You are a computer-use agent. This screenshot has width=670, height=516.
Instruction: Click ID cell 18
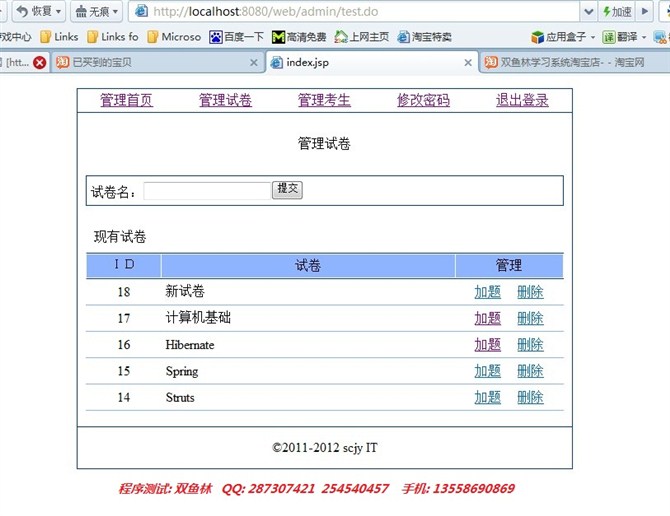tap(124, 292)
